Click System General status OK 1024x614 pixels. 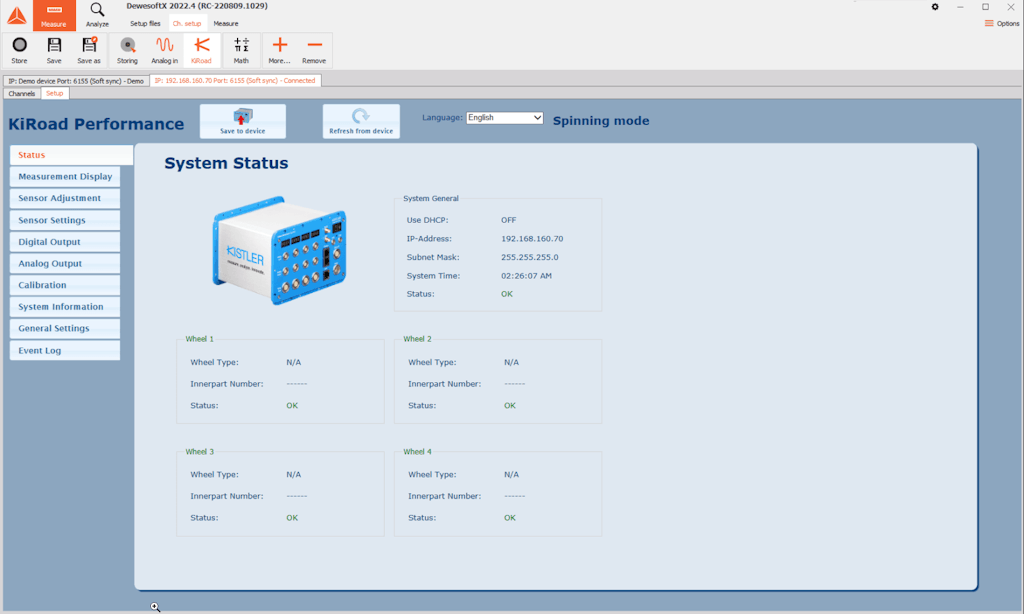(x=507, y=294)
